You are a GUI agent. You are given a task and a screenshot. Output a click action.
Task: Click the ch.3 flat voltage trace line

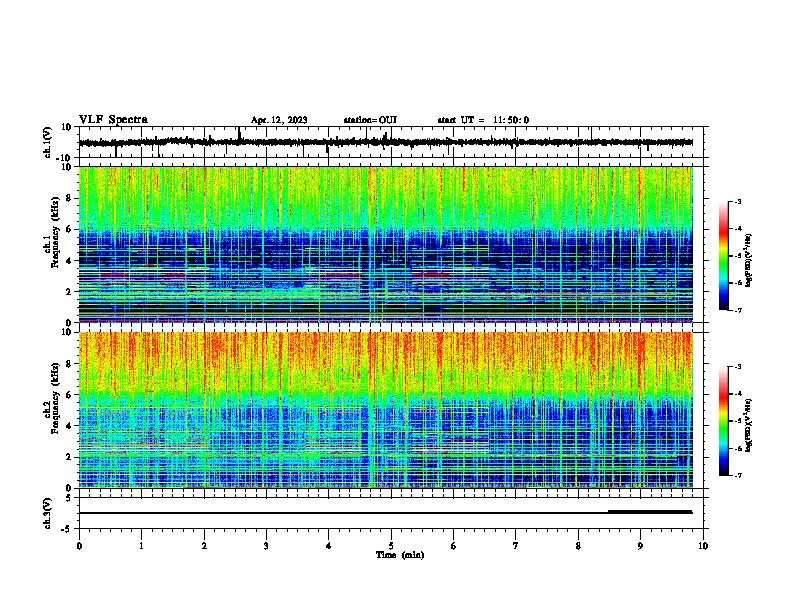[x=386, y=513]
